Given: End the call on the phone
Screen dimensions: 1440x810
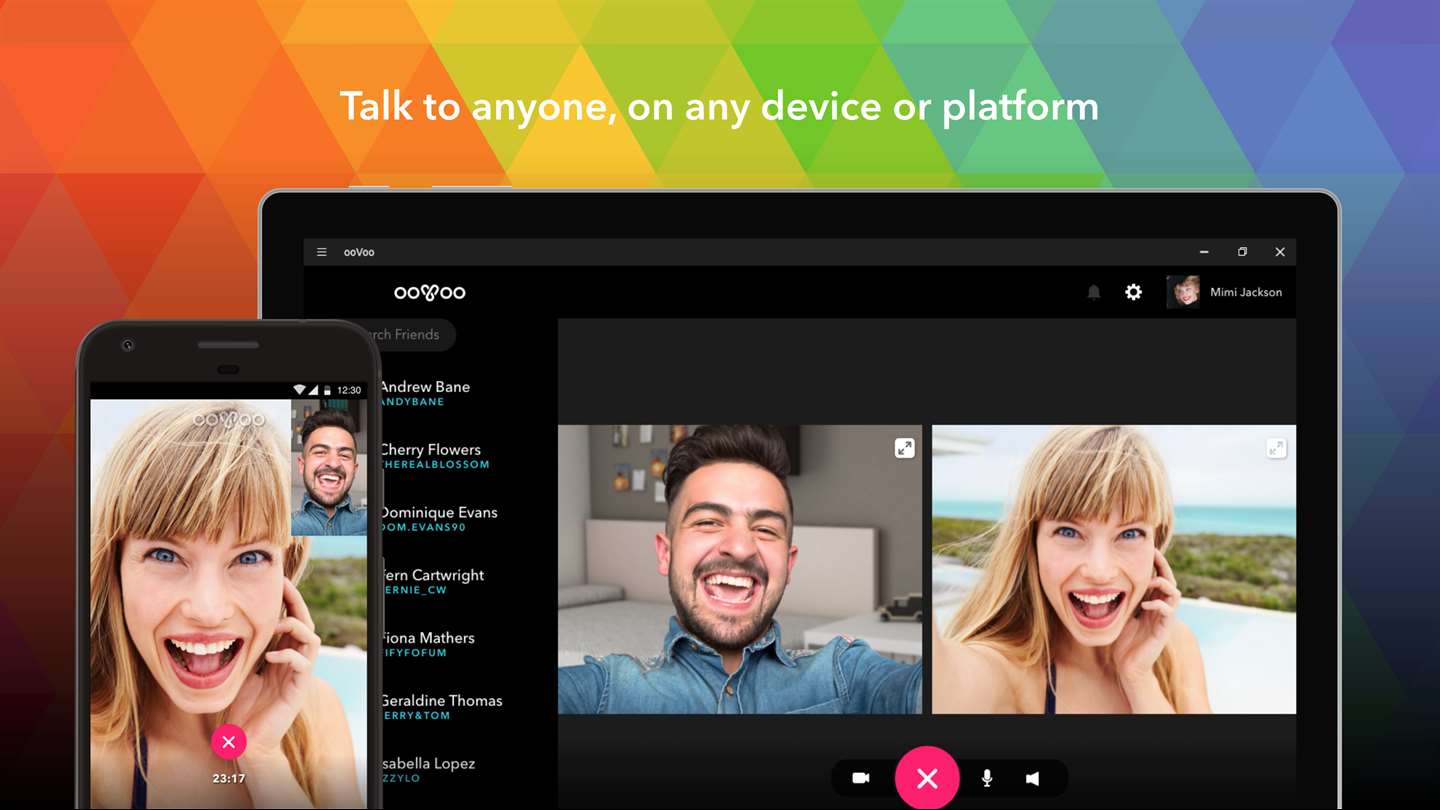Looking at the screenshot, I should click(229, 741).
